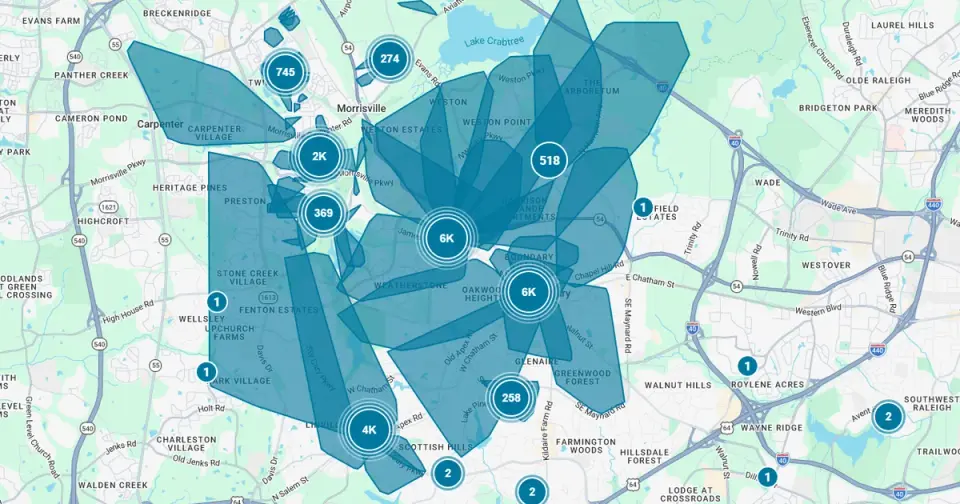Click the Breckenridge neighborhood label
Viewport: 960px width, 504px height.
(x=177, y=13)
